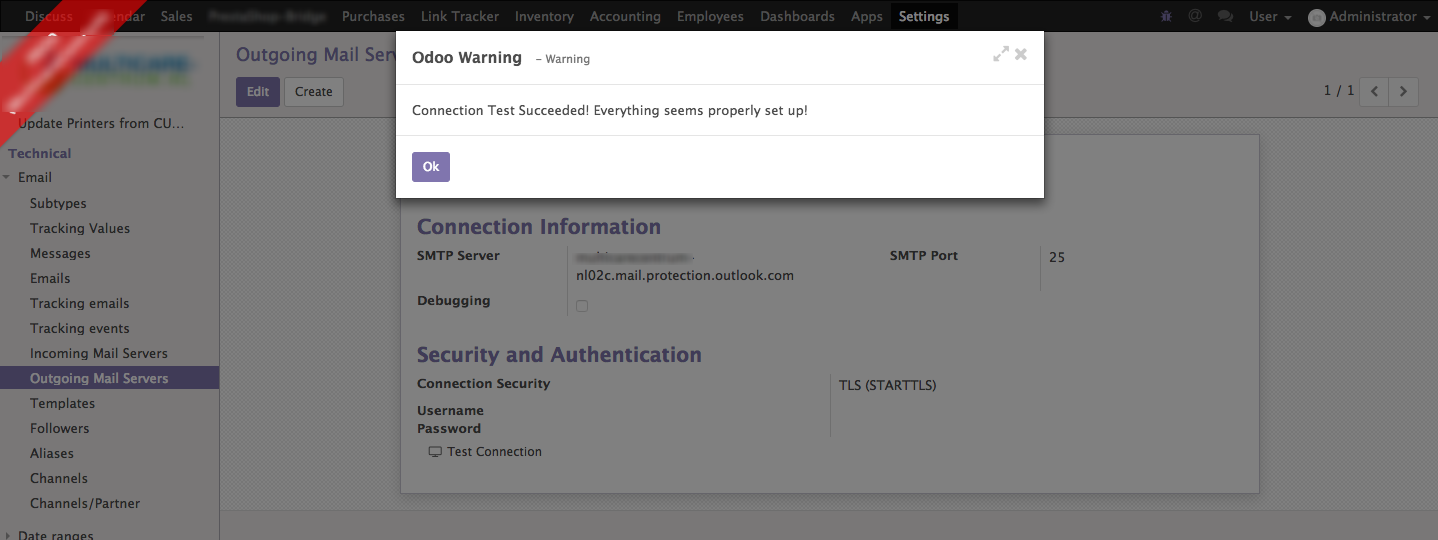Open Tracking emails in the sidebar
The image size is (1438, 540).
(80, 303)
